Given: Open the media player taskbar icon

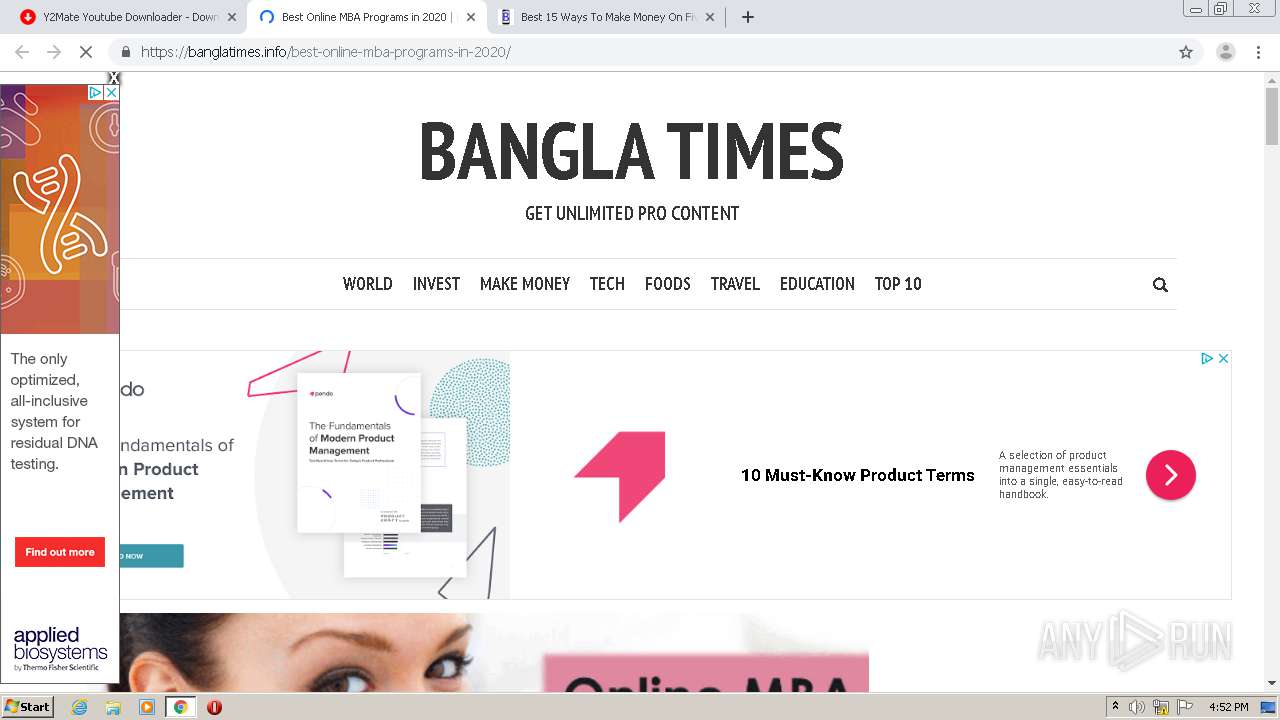Looking at the screenshot, I should pos(147,707).
